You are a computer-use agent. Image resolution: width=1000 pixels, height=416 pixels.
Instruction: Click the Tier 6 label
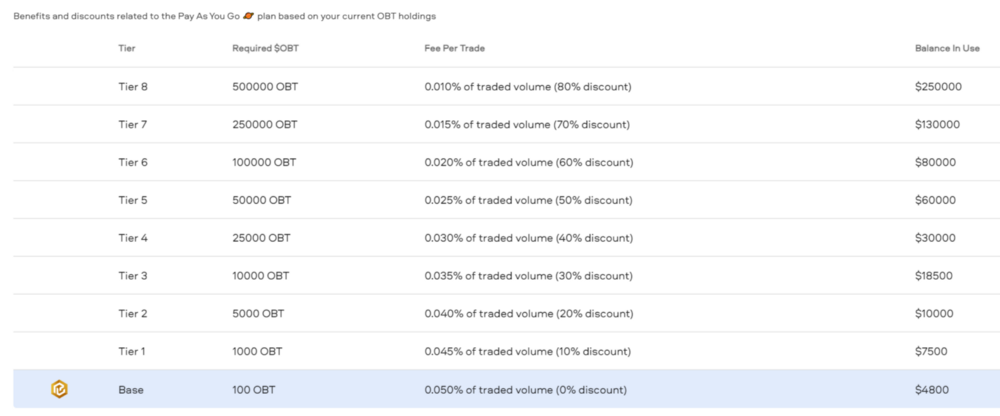(x=133, y=163)
